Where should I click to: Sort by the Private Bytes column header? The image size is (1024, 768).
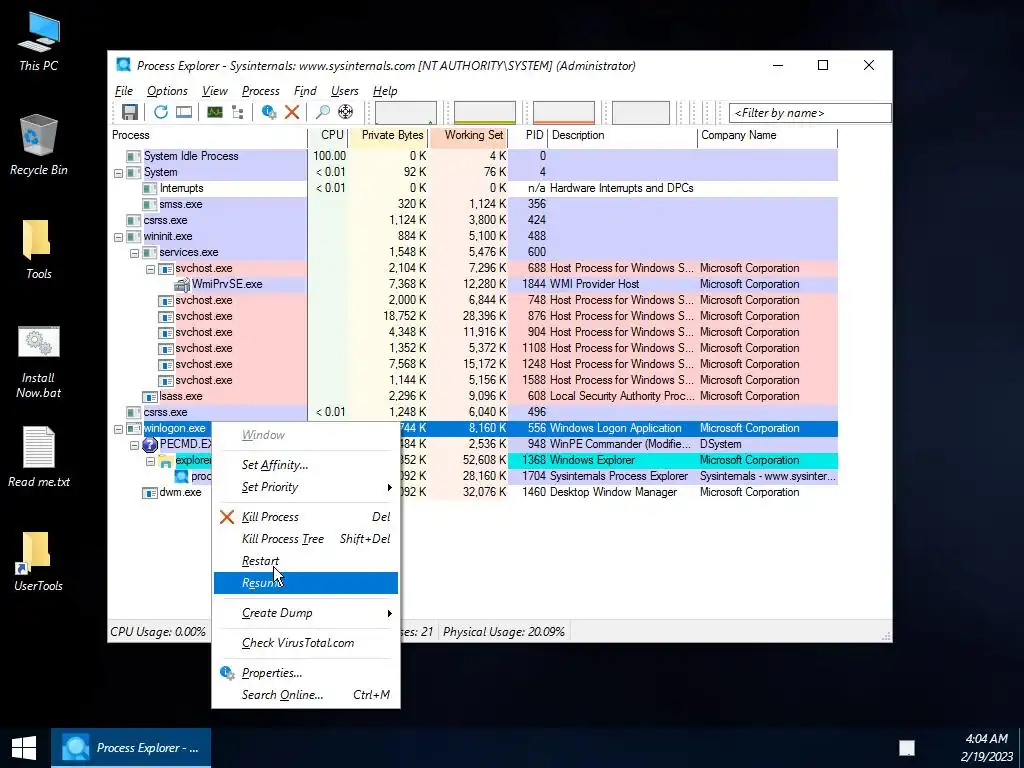388,135
